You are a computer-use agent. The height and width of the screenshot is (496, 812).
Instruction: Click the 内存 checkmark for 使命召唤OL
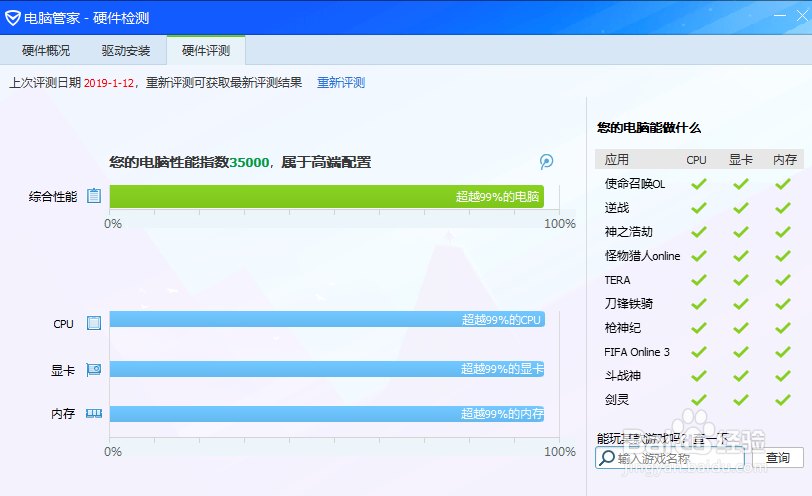[782, 184]
